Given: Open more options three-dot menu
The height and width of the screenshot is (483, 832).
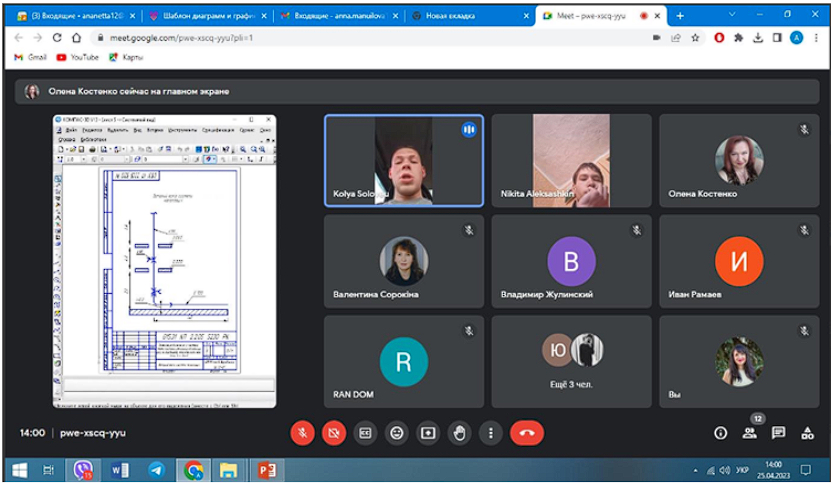Looking at the screenshot, I should tap(490, 432).
